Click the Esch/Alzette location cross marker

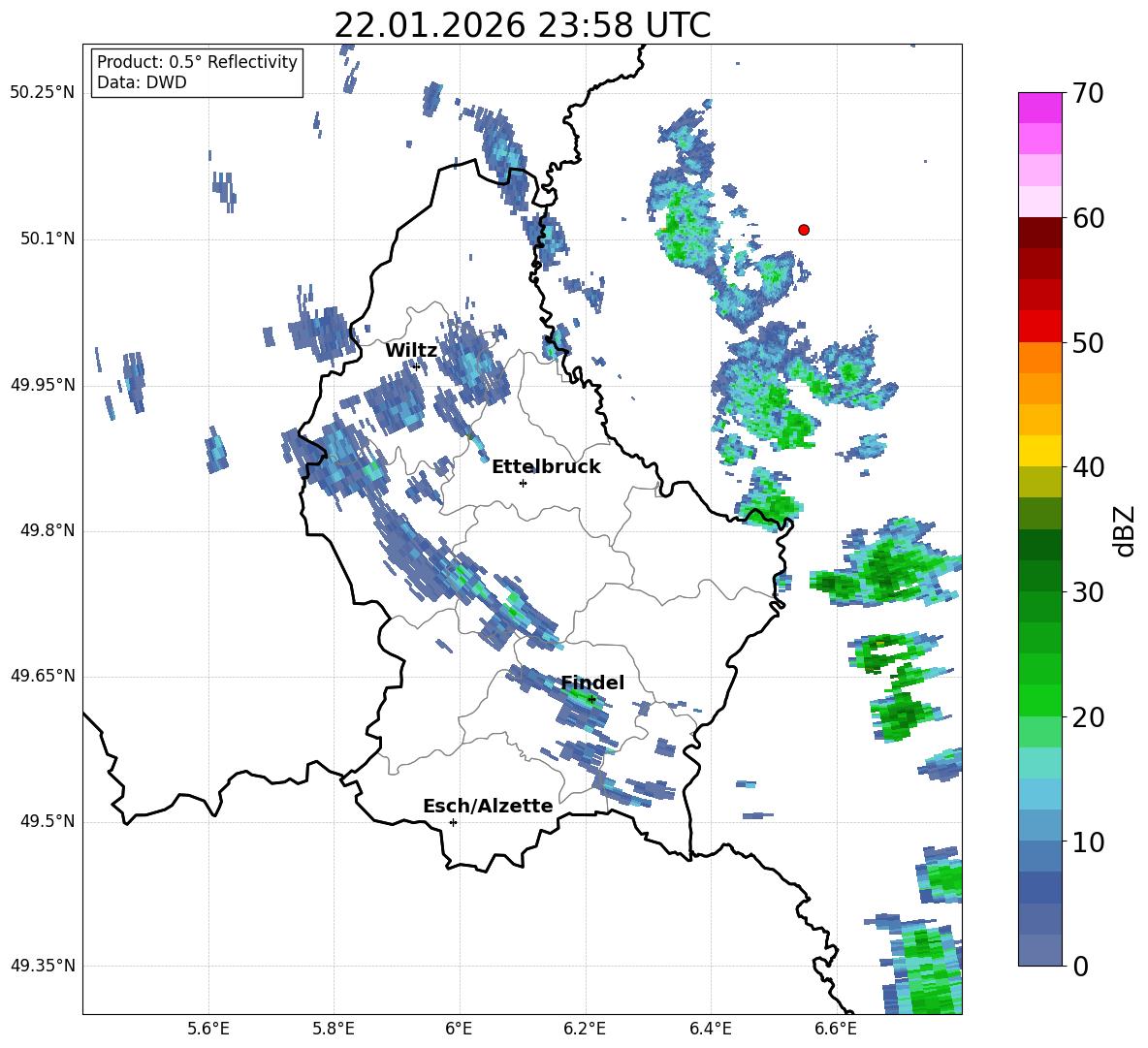tap(453, 822)
